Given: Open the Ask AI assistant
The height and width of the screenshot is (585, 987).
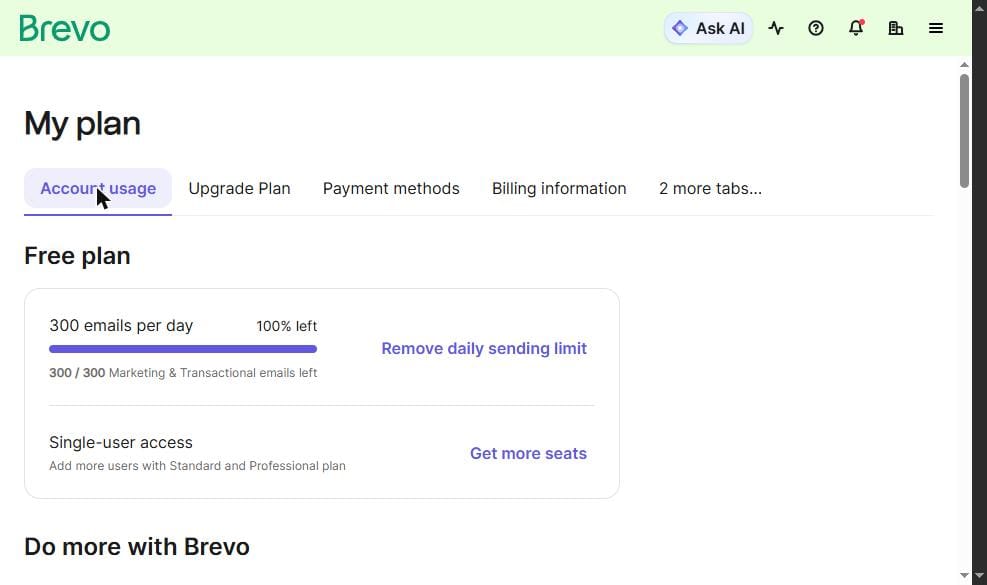Looking at the screenshot, I should pyautogui.click(x=708, y=28).
